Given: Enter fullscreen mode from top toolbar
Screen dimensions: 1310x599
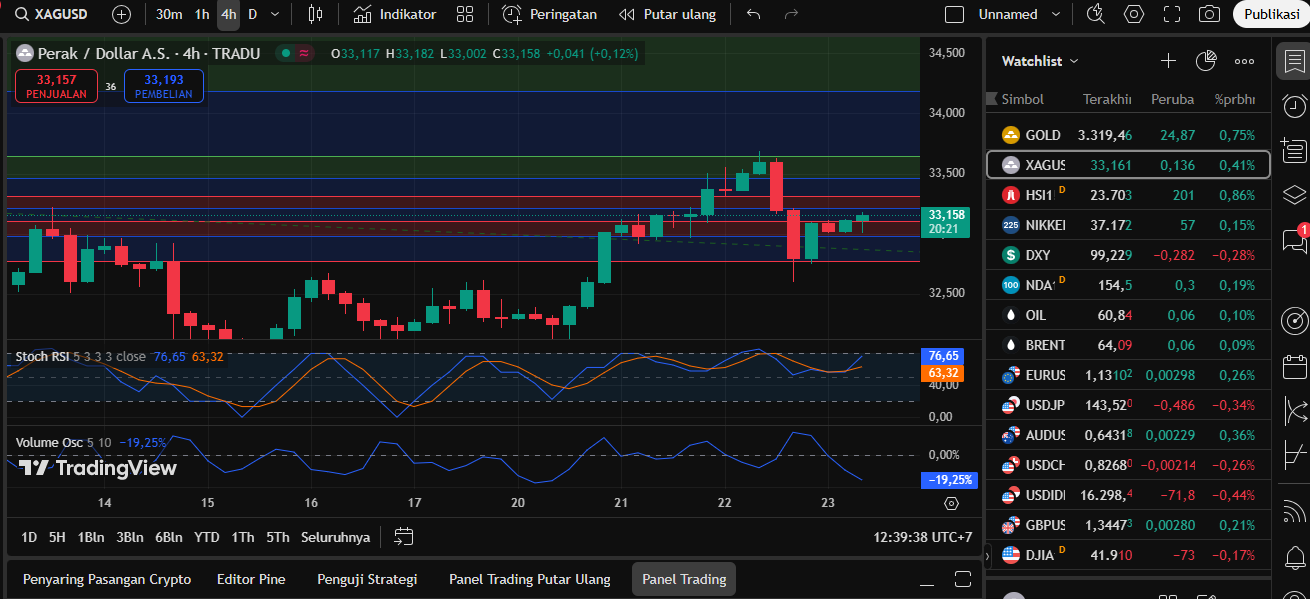Looking at the screenshot, I should coord(1172,15).
